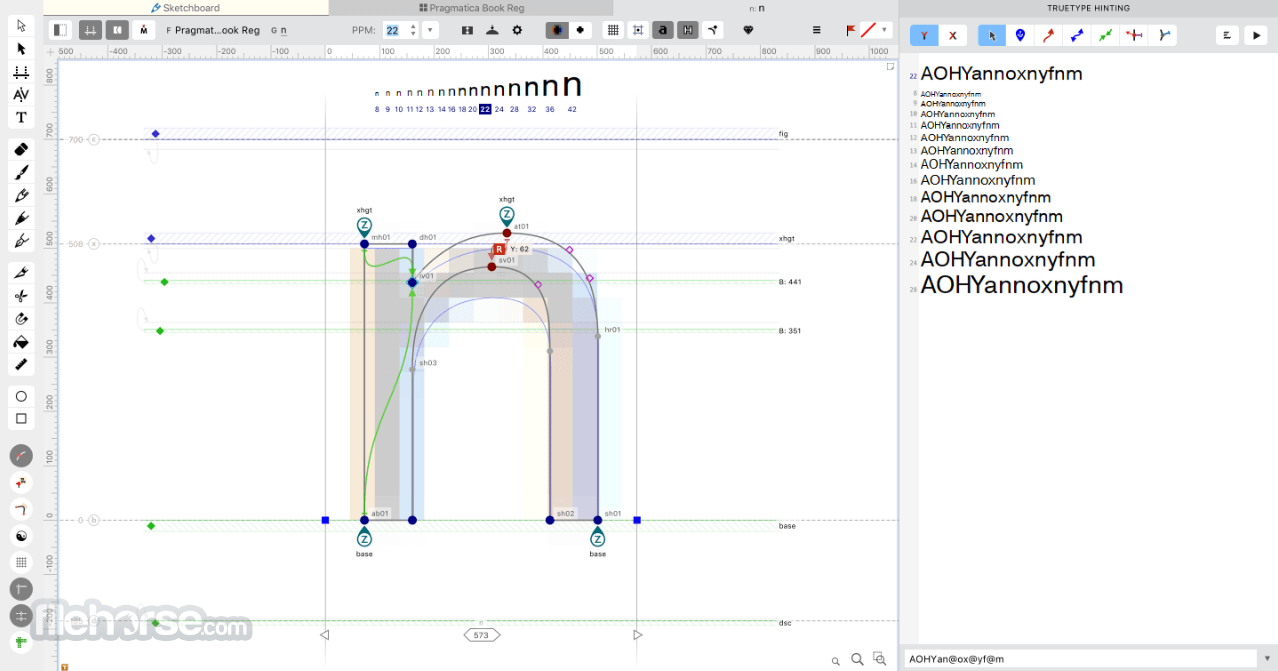This screenshot has height=671, width=1278.
Task: Switch to the Pragmatica Book Reg tab
Action: (x=470, y=7)
